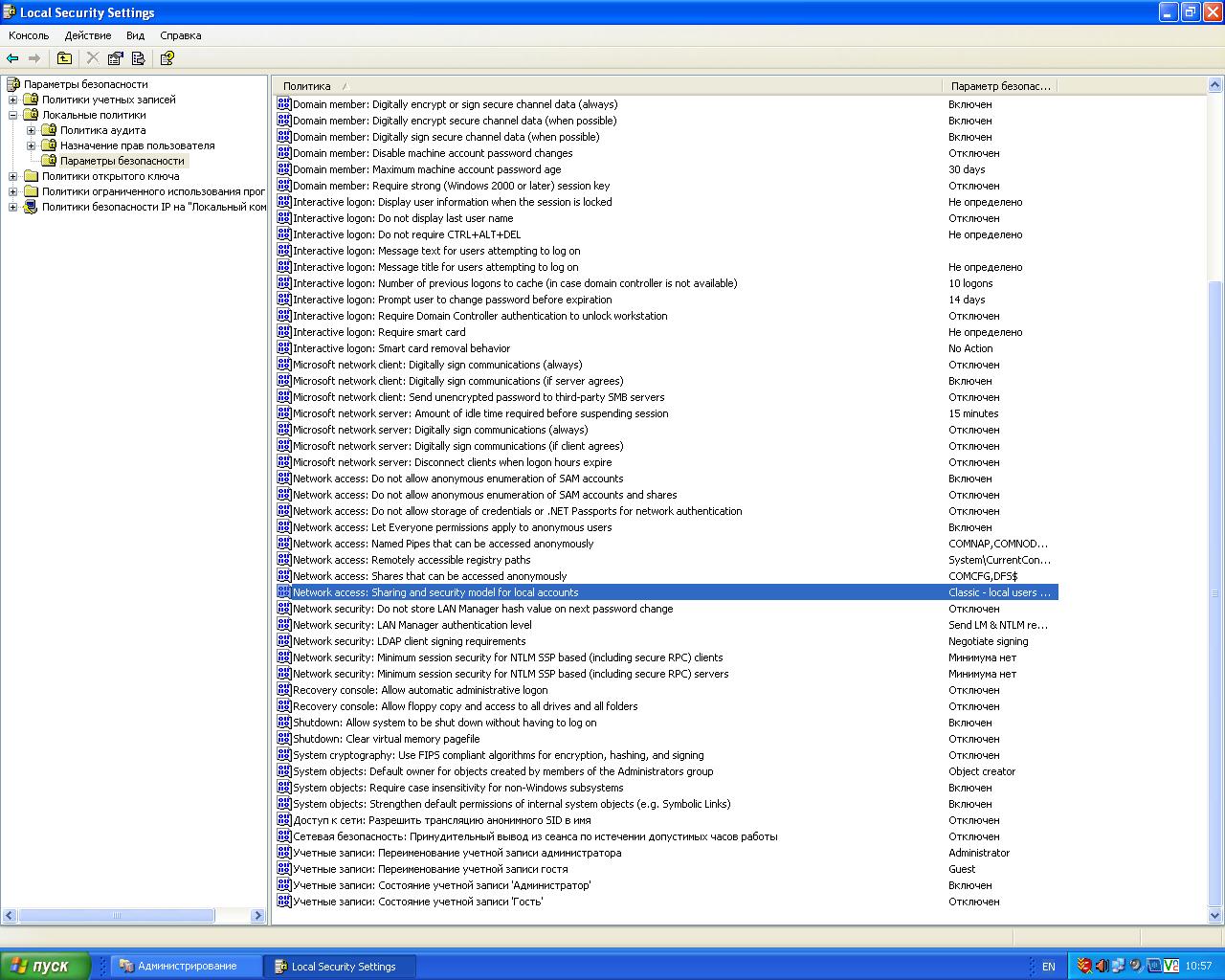
Task: Click the 'пуск' Start button
Action: 45,966
